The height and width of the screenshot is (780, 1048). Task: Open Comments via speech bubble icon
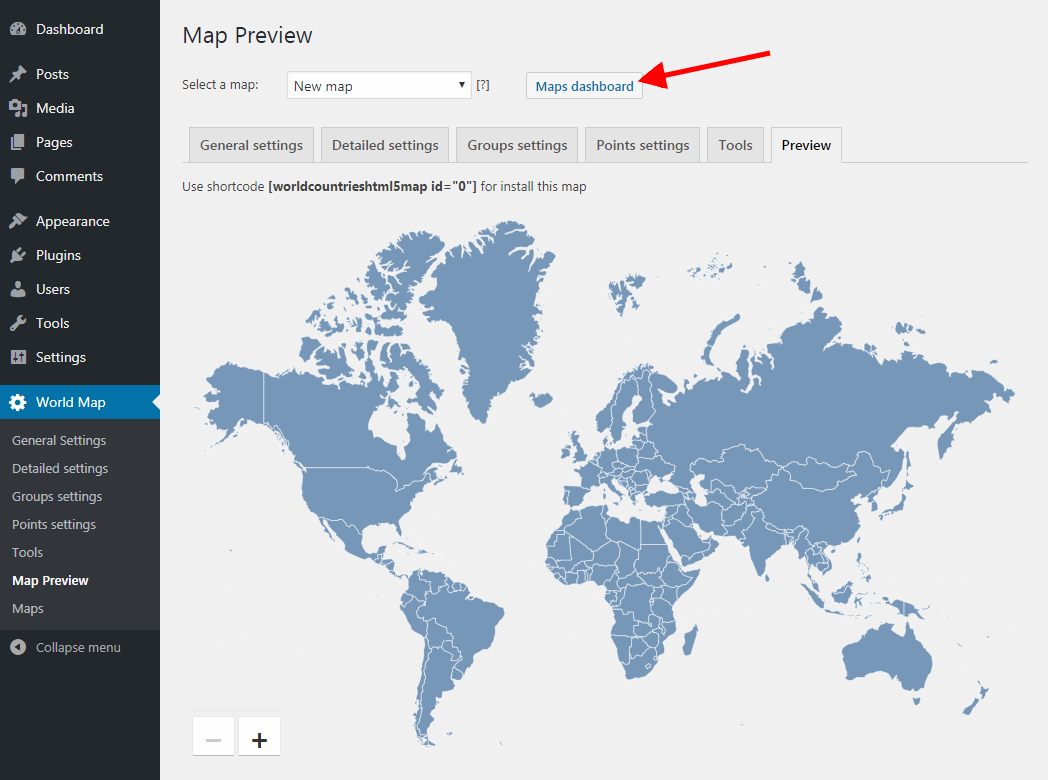pyautogui.click(x=20, y=175)
